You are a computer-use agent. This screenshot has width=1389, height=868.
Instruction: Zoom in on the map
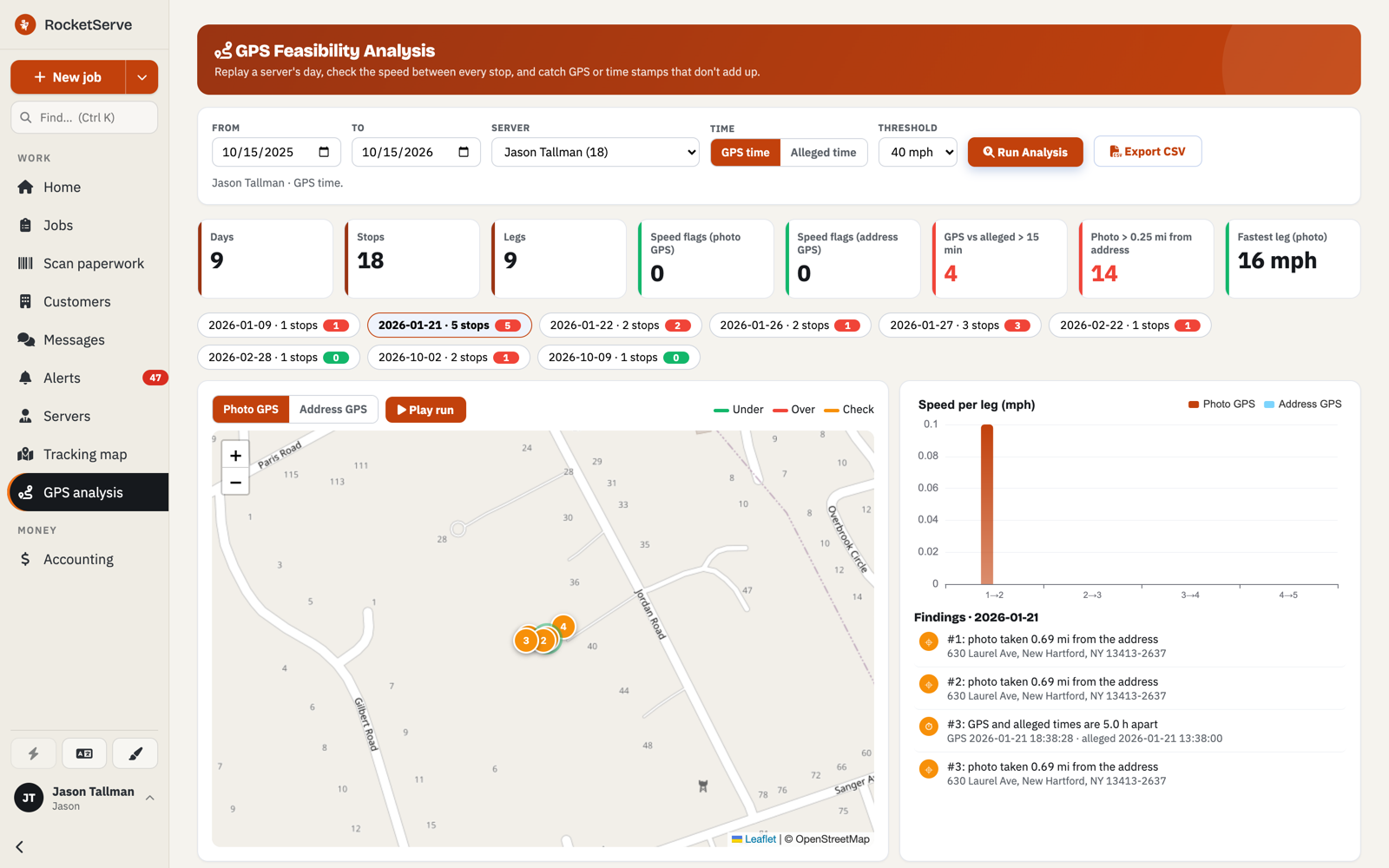pyautogui.click(x=235, y=455)
